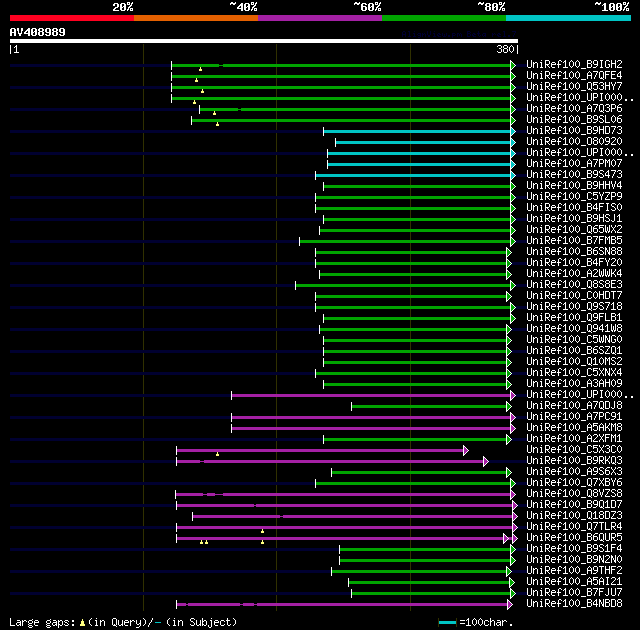640x630 pixels.
Task: Open the UniRef100_A2WWK4 hit
Action: click(574, 274)
